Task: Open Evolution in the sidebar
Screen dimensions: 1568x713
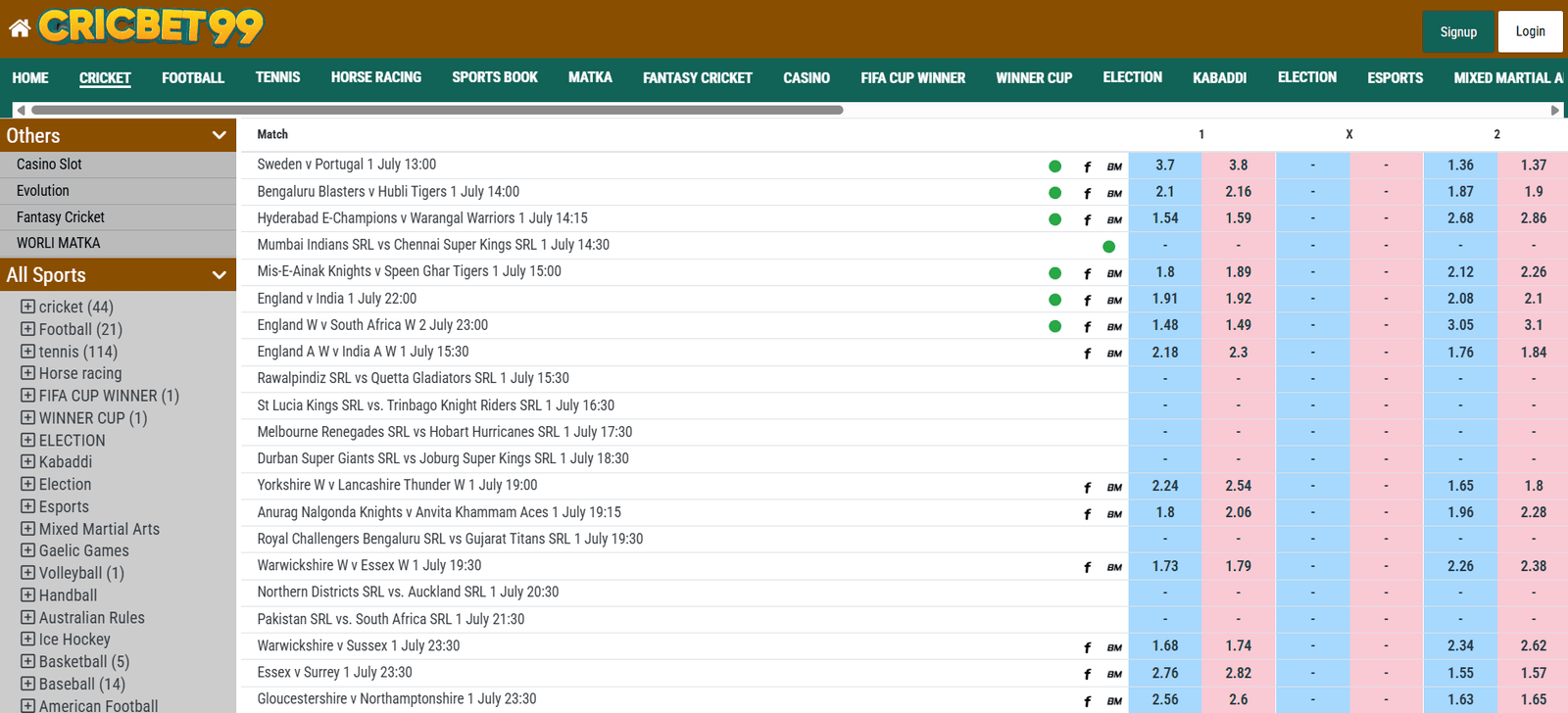Action: pos(118,191)
